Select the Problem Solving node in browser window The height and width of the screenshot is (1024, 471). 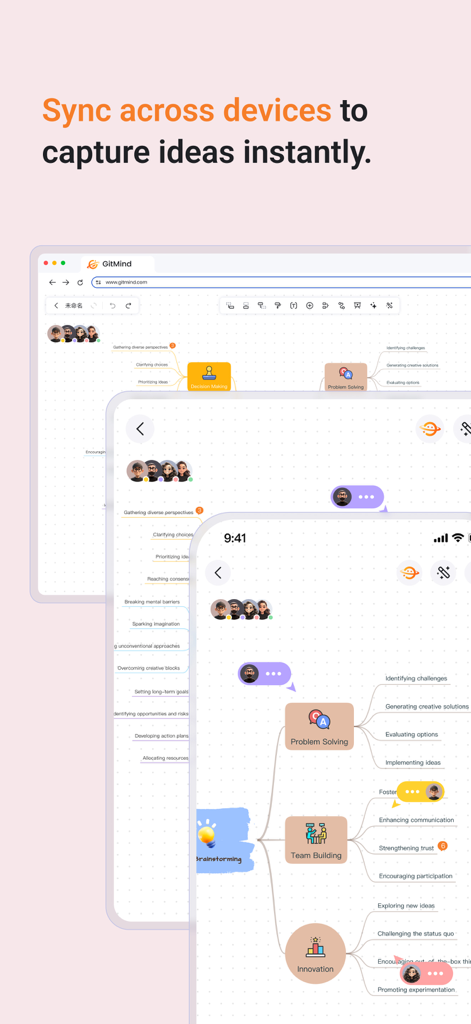click(346, 377)
